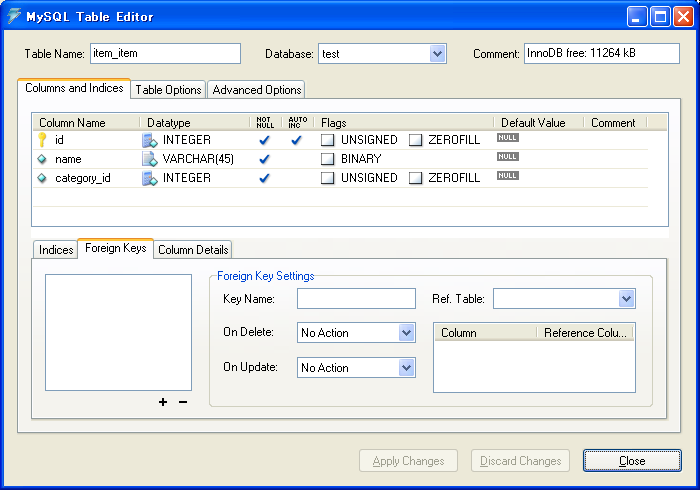
Task: Click the Column Name header
Action: pos(86,123)
